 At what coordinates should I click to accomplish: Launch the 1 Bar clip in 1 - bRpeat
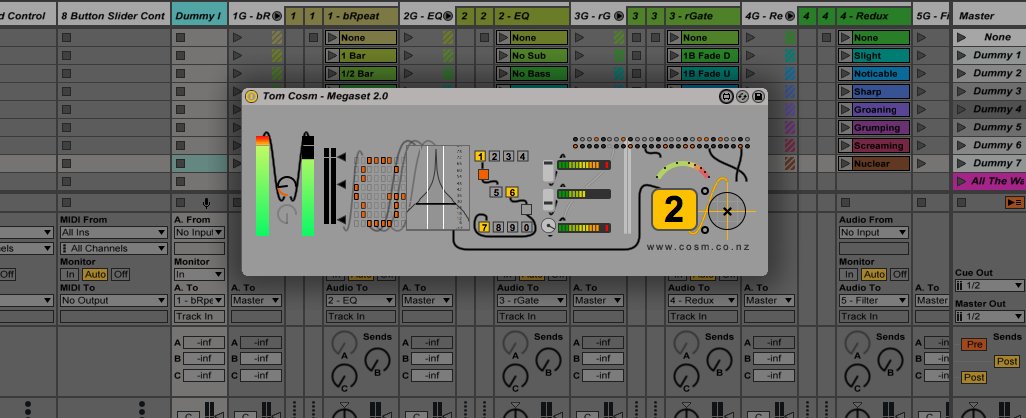[332, 56]
